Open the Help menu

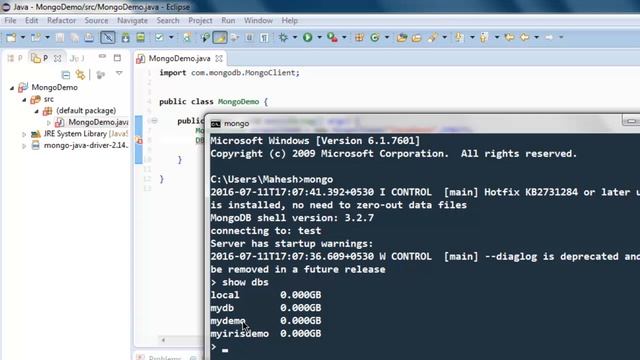289,20
